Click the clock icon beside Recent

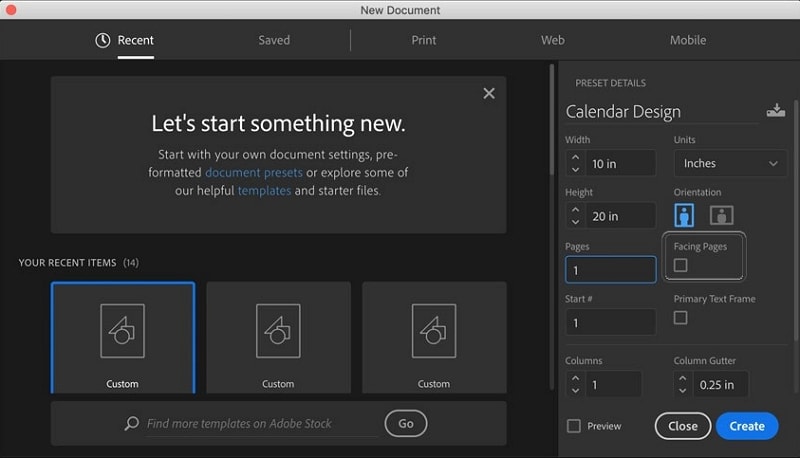pos(103,41)
